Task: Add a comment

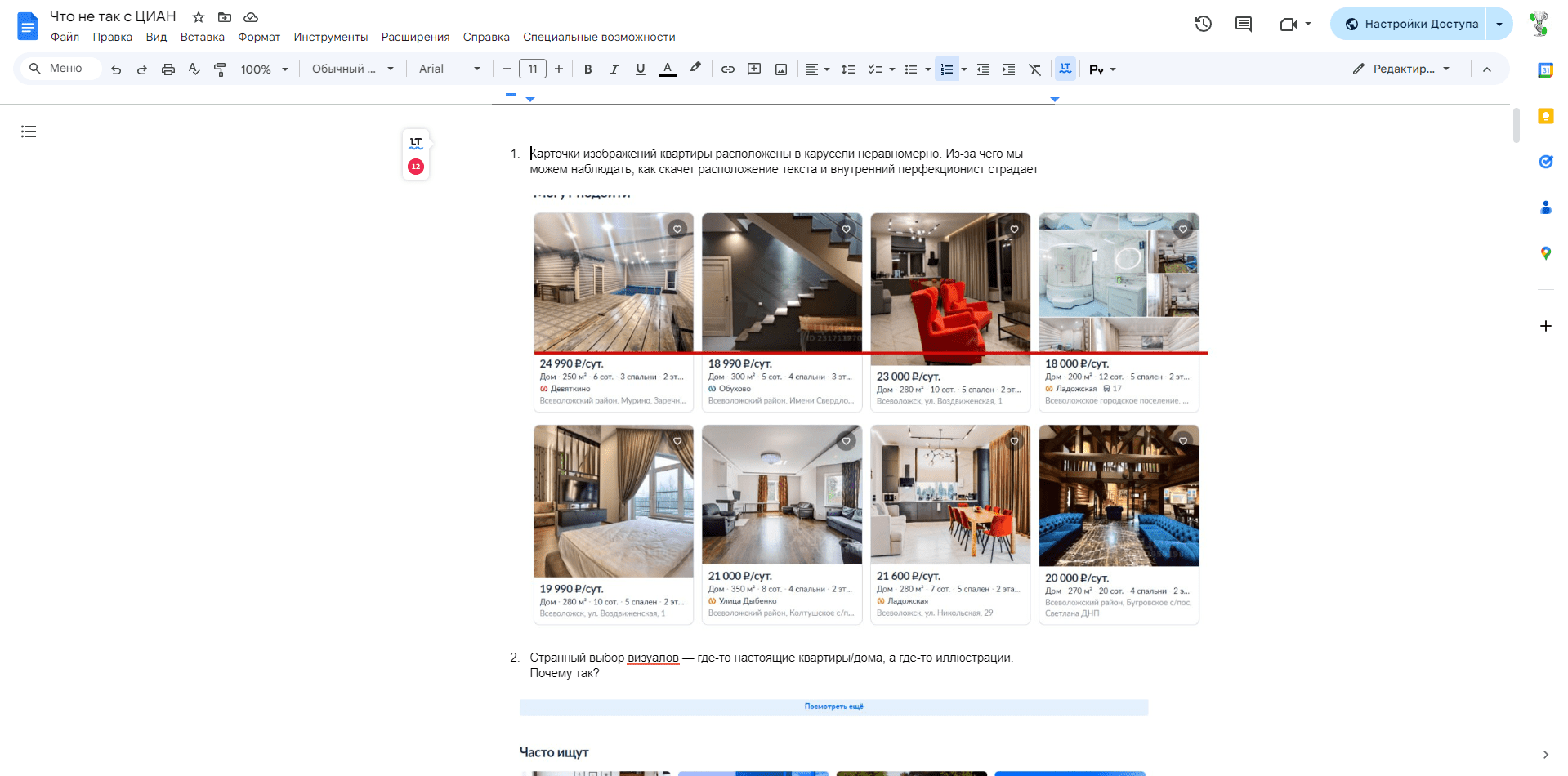Action: point(754,69)
